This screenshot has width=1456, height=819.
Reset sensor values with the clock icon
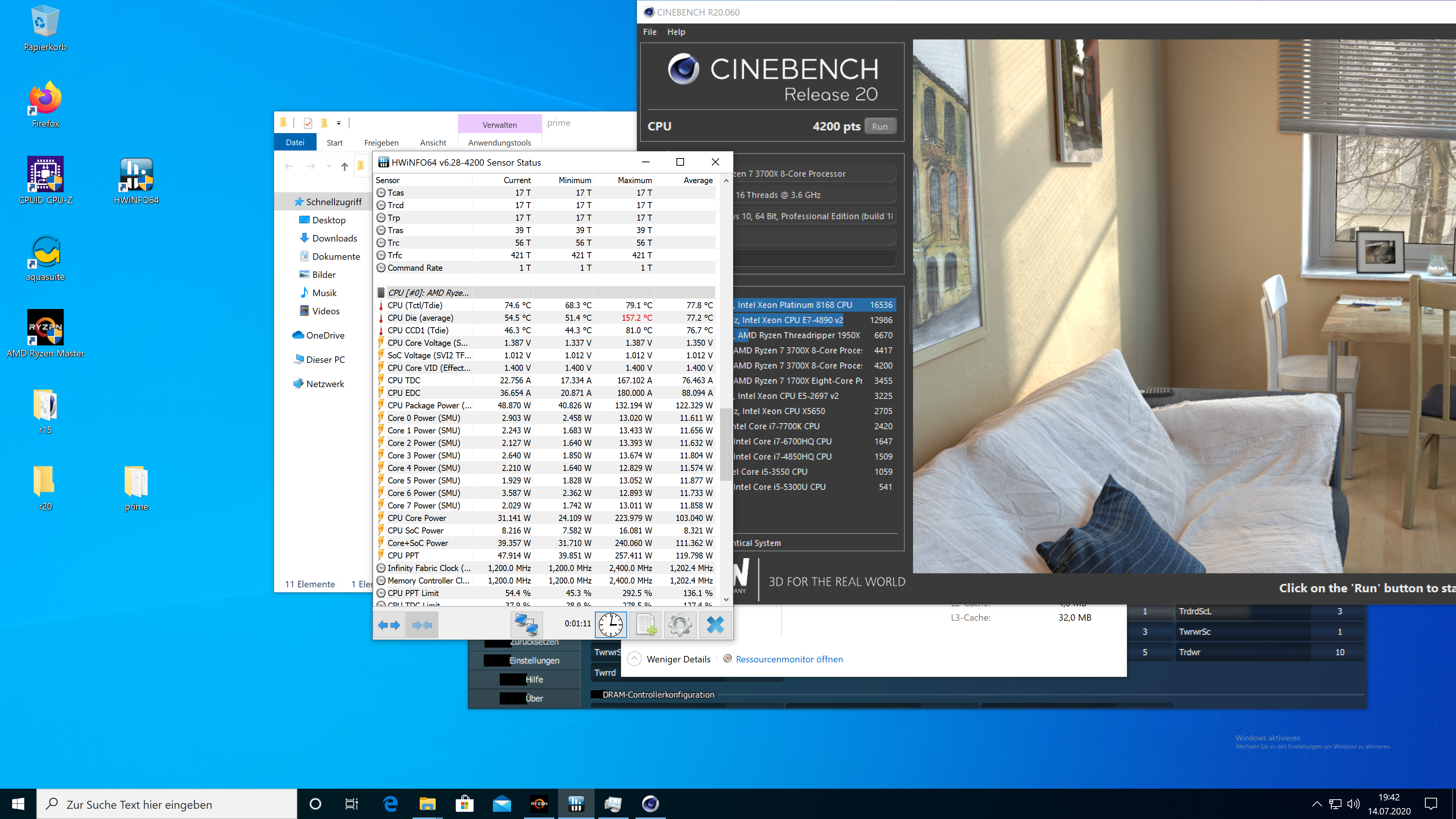[x=610, y=624]
